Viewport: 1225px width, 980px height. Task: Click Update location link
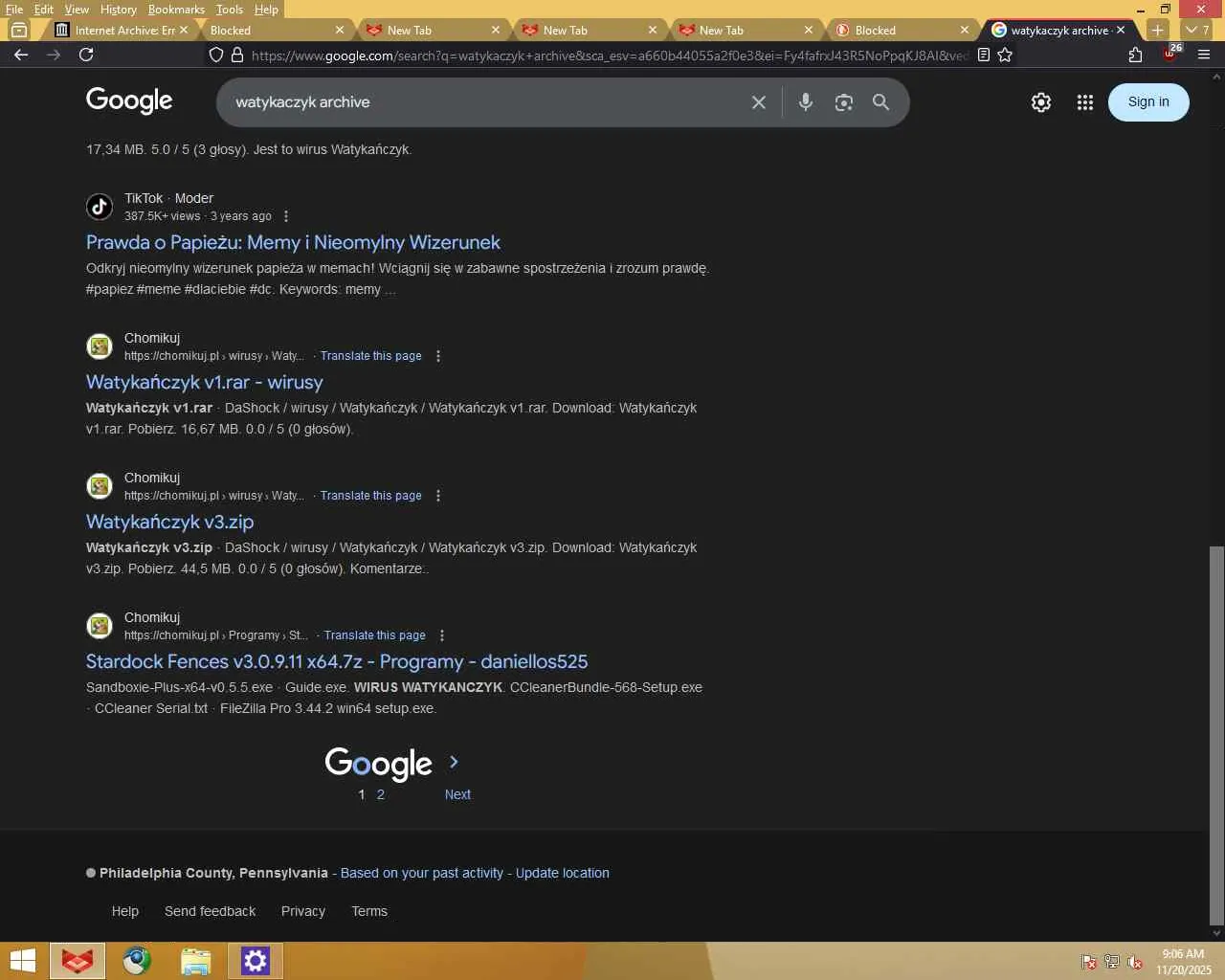(563, 873)
